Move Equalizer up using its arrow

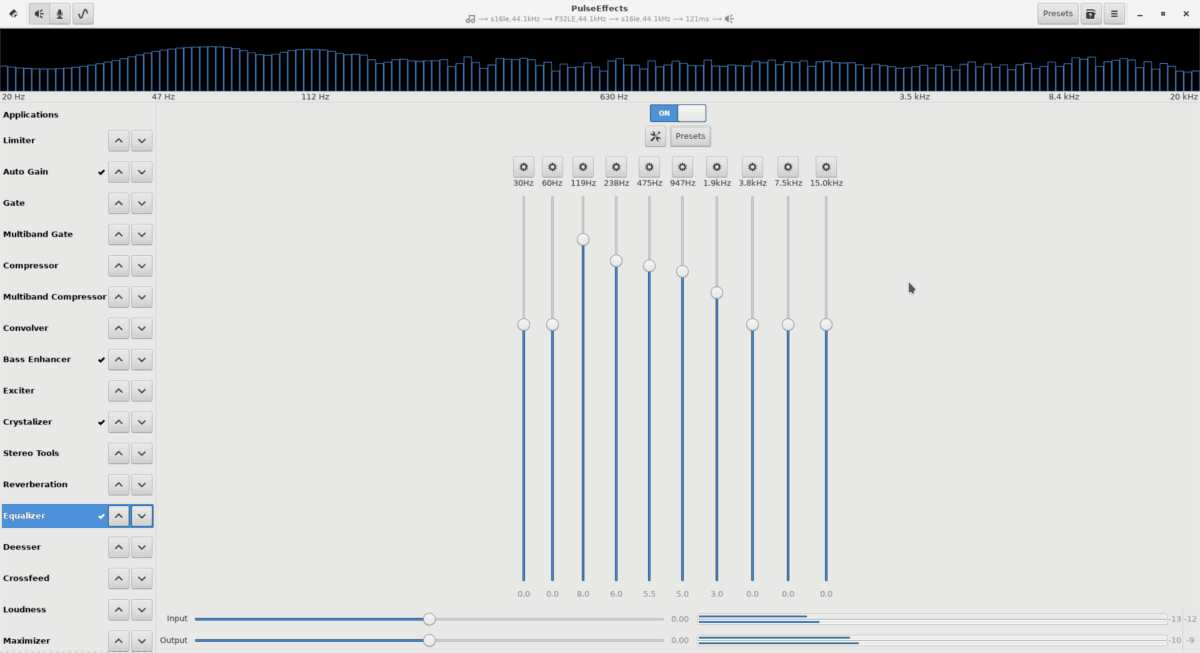(118, 515)
